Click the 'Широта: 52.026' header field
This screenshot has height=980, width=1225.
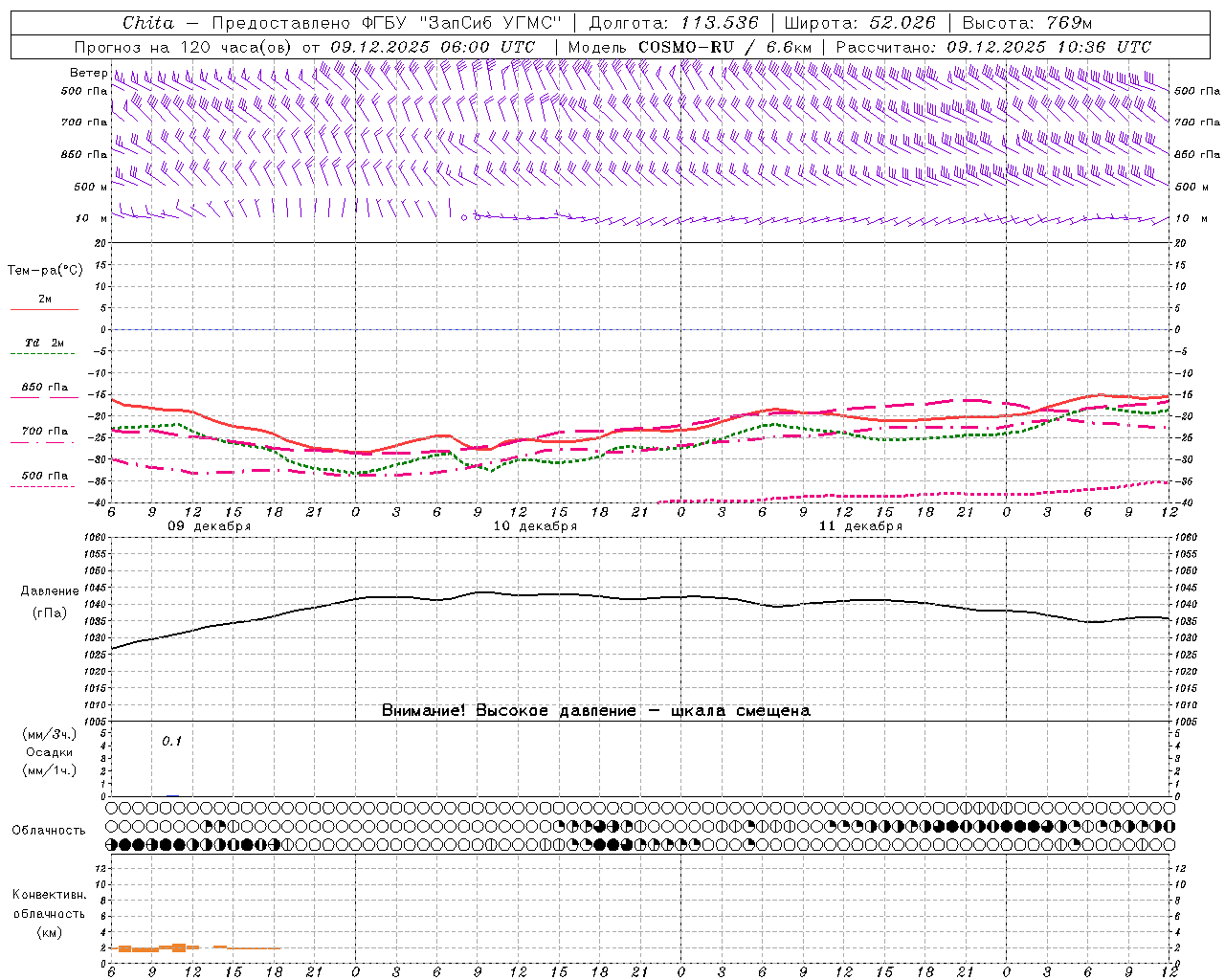[859, 23]
